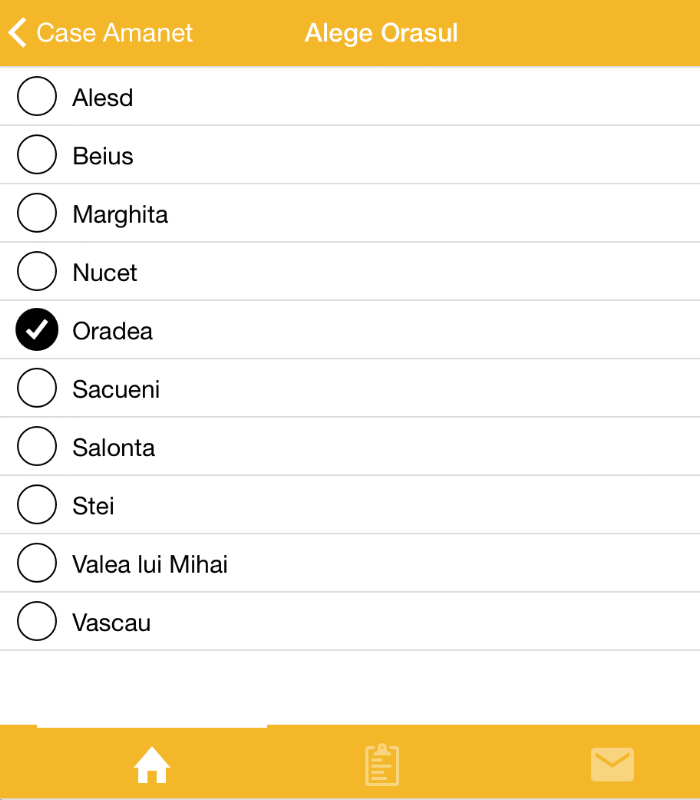Tap the Salonta city label

click(114, 448)
